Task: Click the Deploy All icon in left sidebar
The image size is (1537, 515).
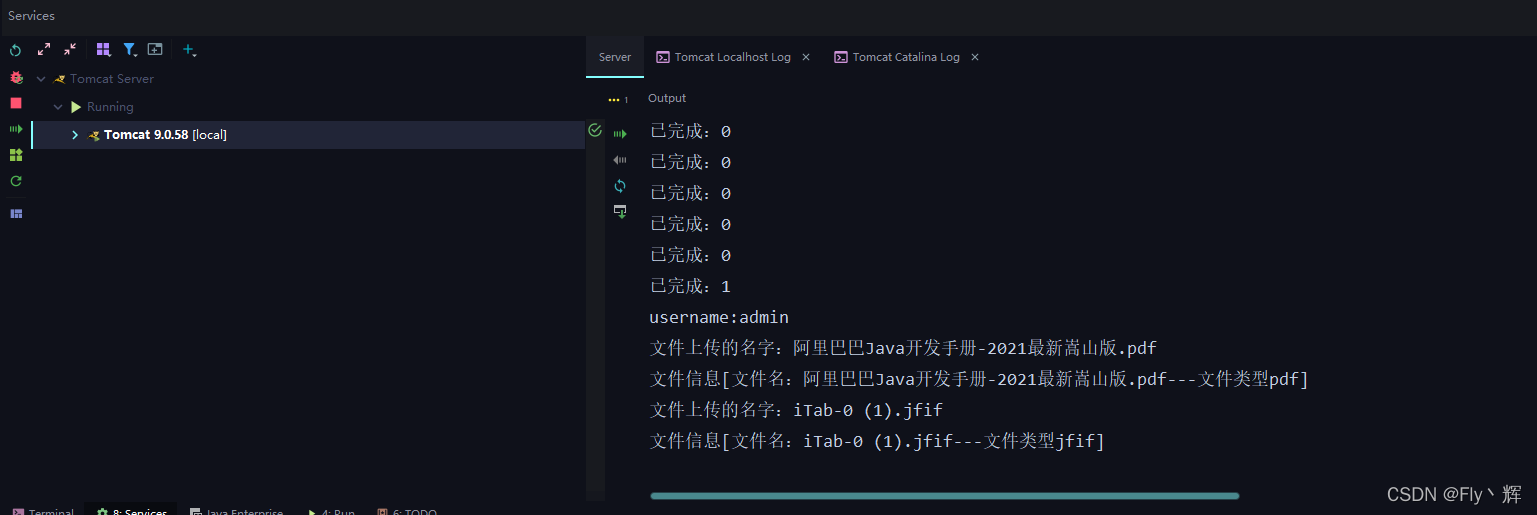Action: (16, 129)
